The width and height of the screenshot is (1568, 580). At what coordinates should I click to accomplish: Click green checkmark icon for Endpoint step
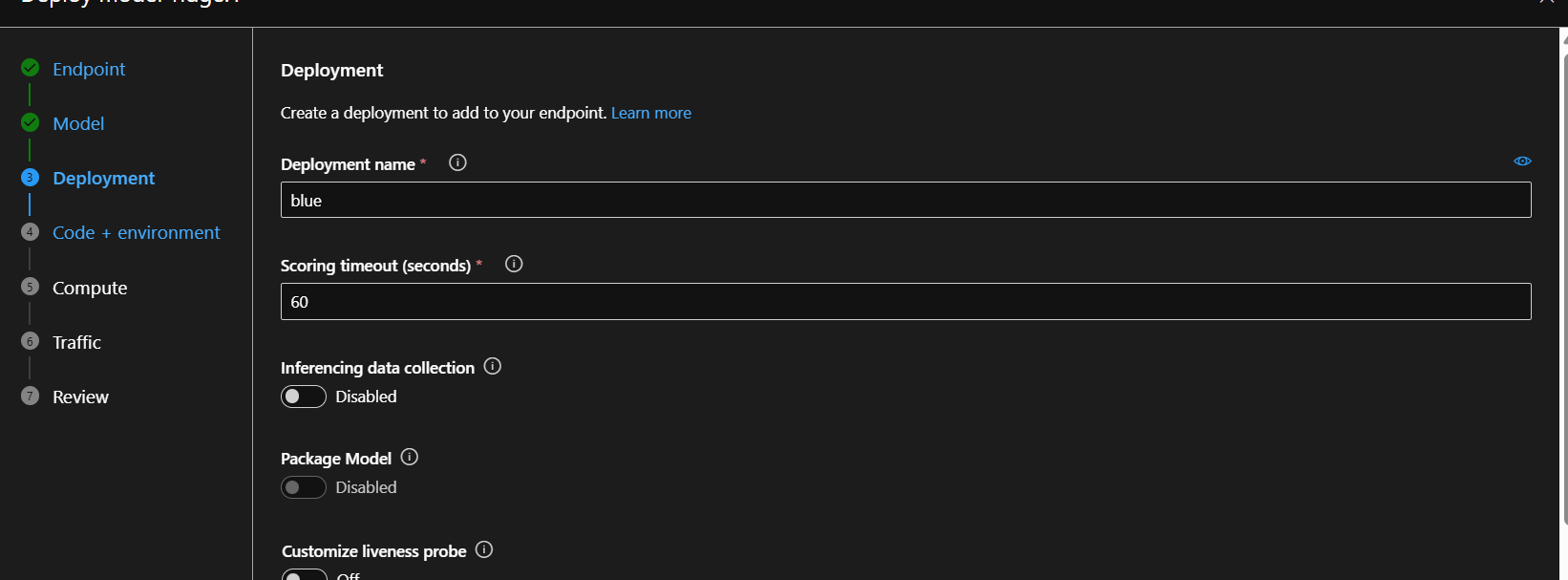31,68
